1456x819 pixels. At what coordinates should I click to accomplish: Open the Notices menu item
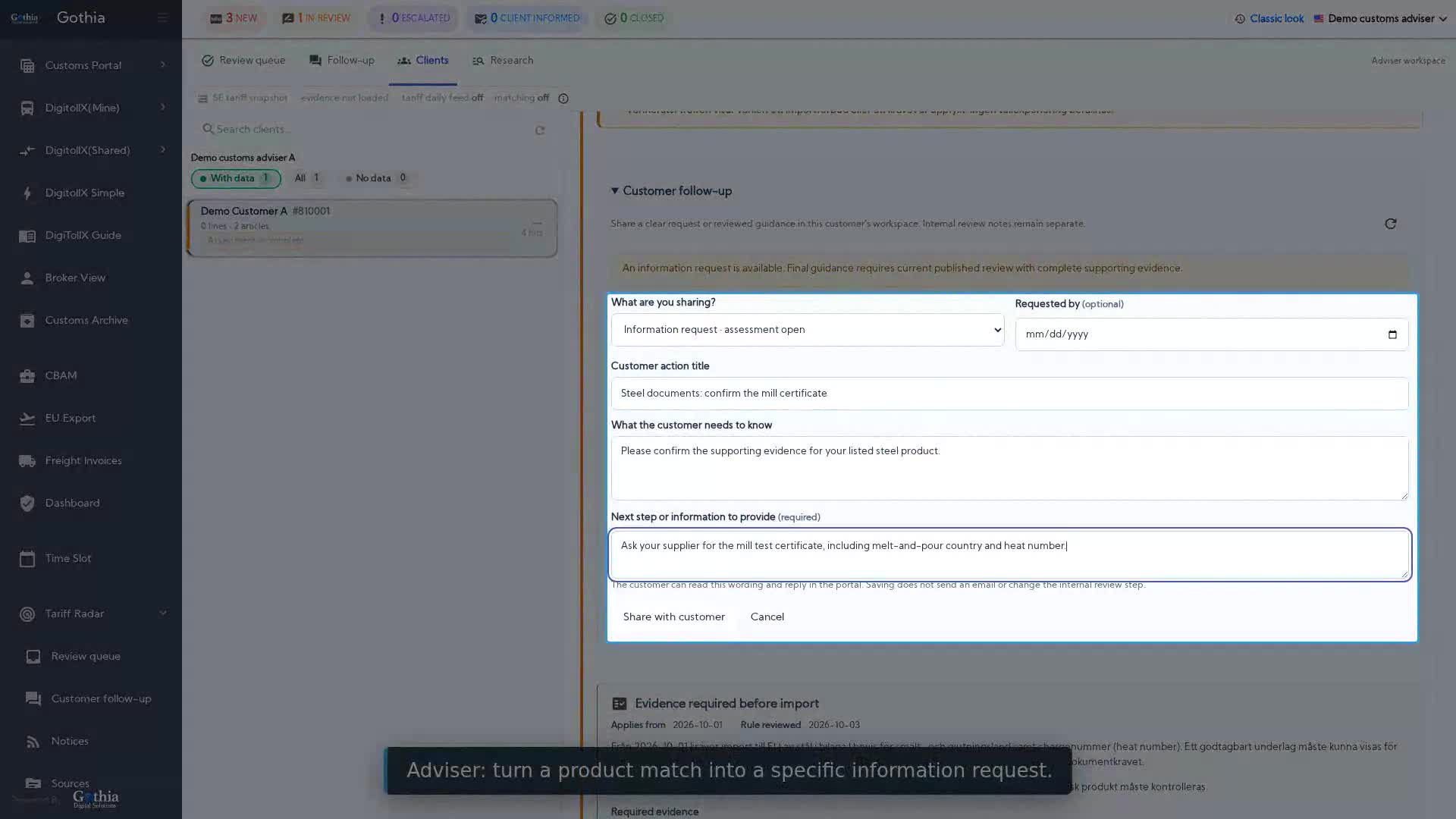click(70, 742)
